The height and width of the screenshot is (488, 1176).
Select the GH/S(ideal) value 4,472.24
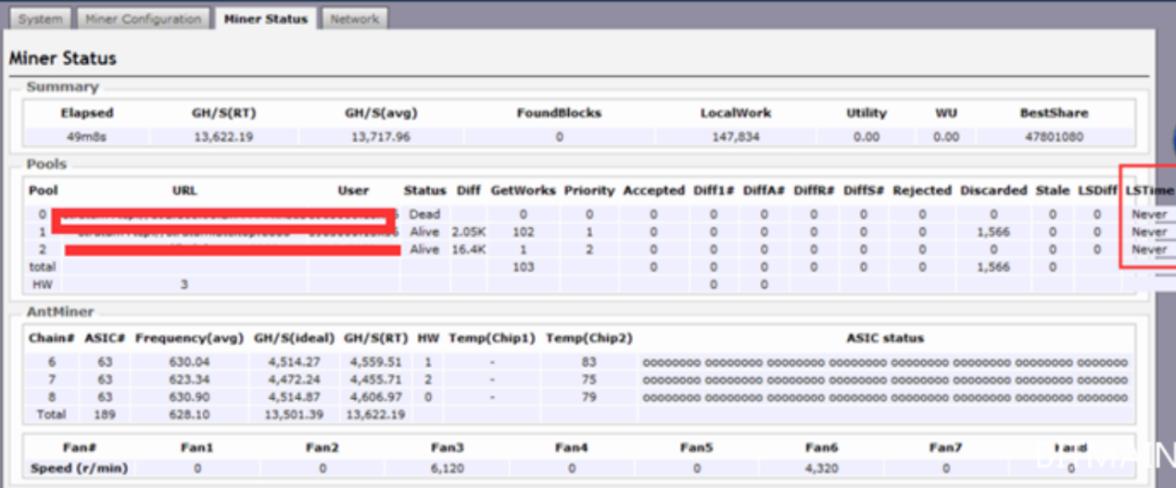click(294, 379)
